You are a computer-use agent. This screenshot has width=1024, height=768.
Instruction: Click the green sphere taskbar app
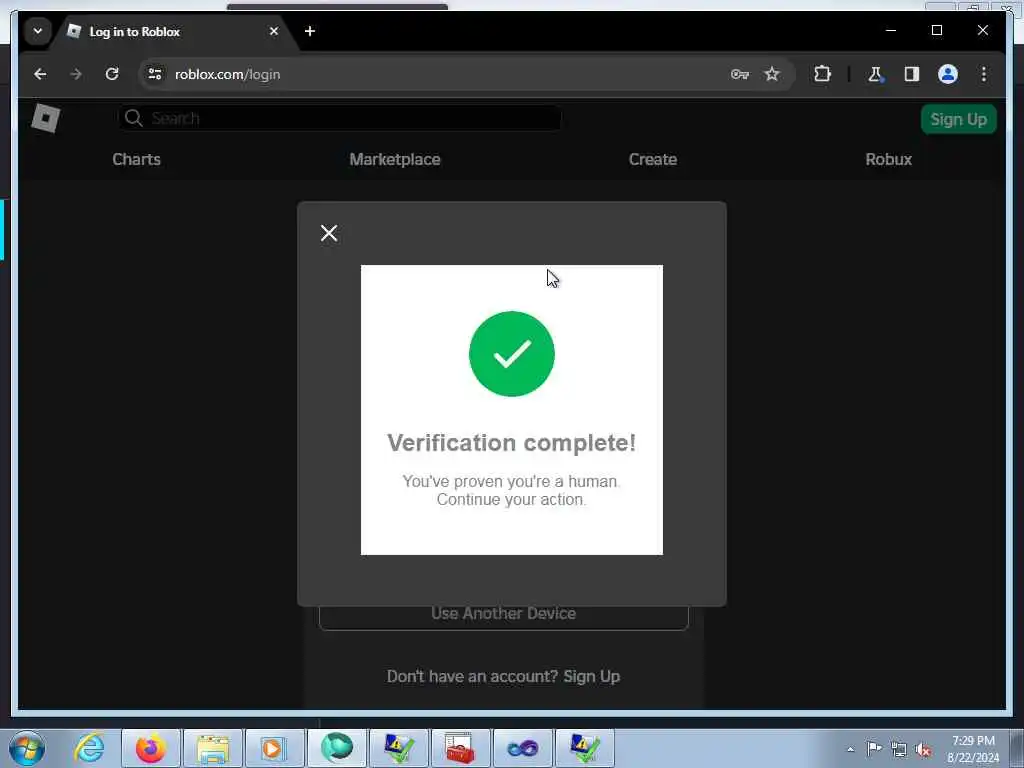coord(336,748)
